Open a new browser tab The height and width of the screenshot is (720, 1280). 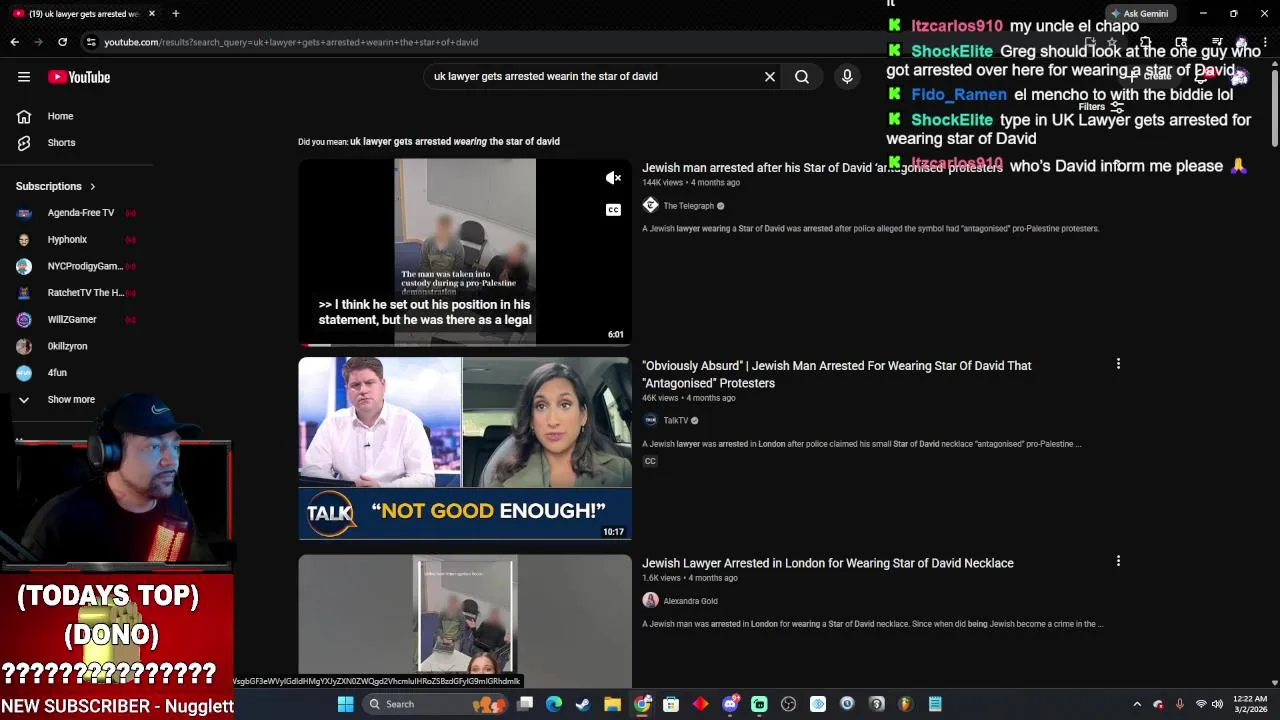pos(175,14)
